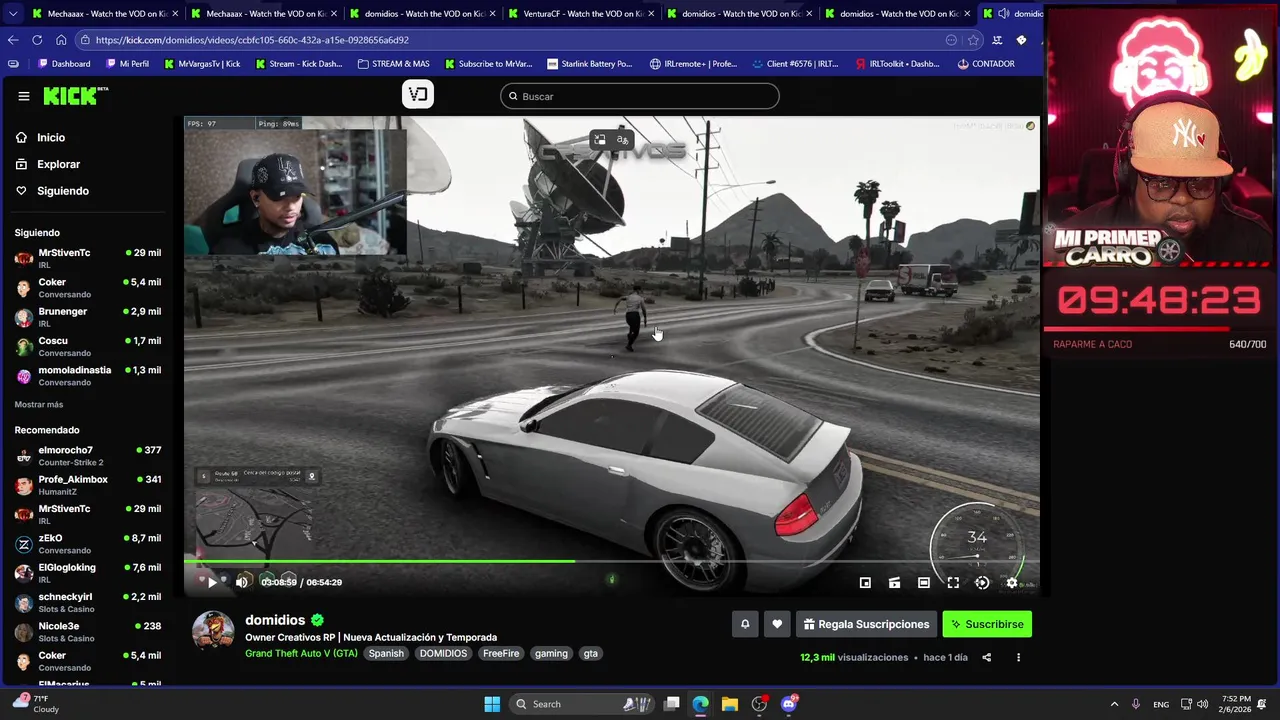The image size is (1280, 720).
Task: Expand Mostrar más in the following list
Action: pos(39,404)
